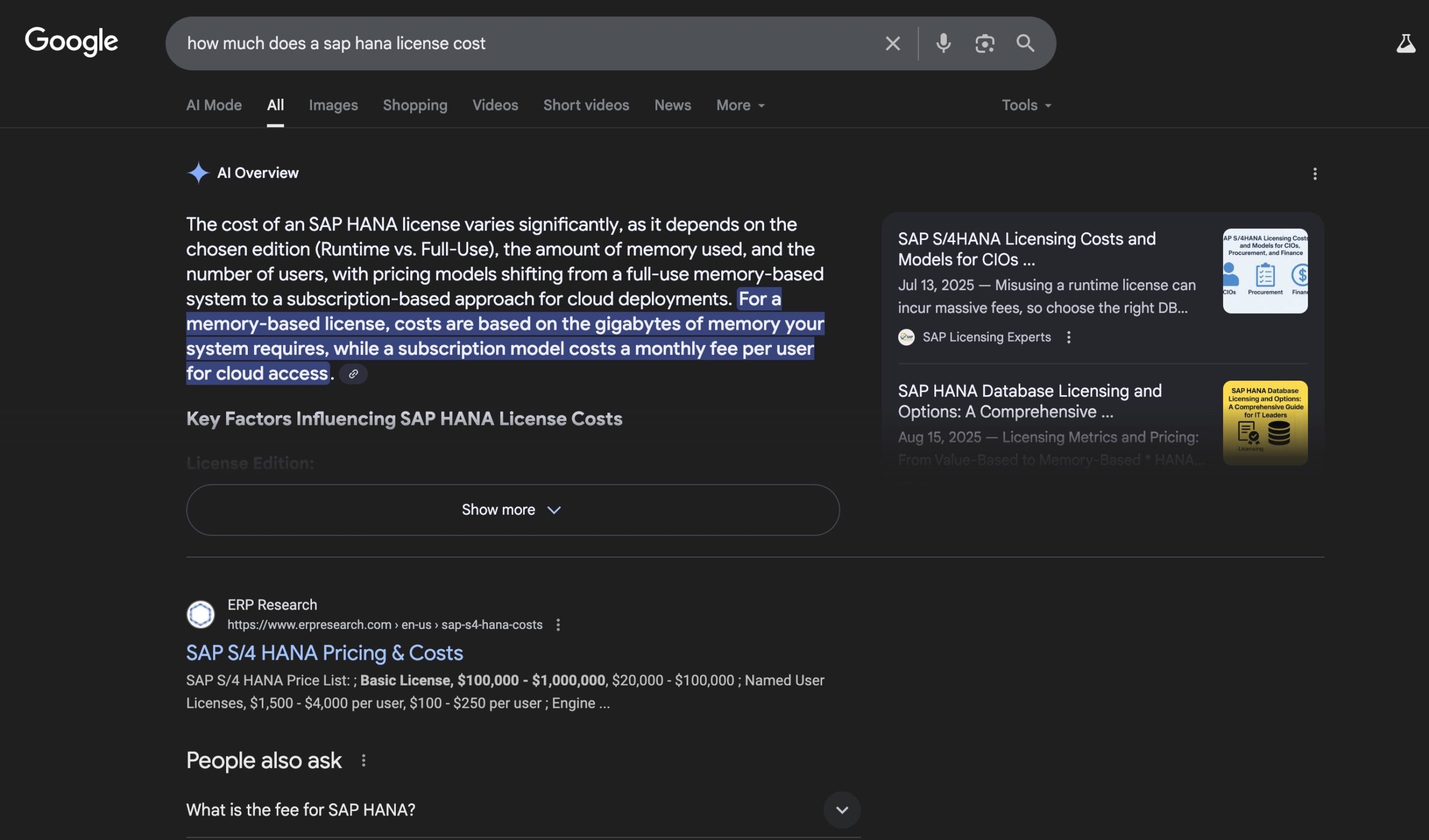Open AI Overview three-dot options menu

point(1315,174)
